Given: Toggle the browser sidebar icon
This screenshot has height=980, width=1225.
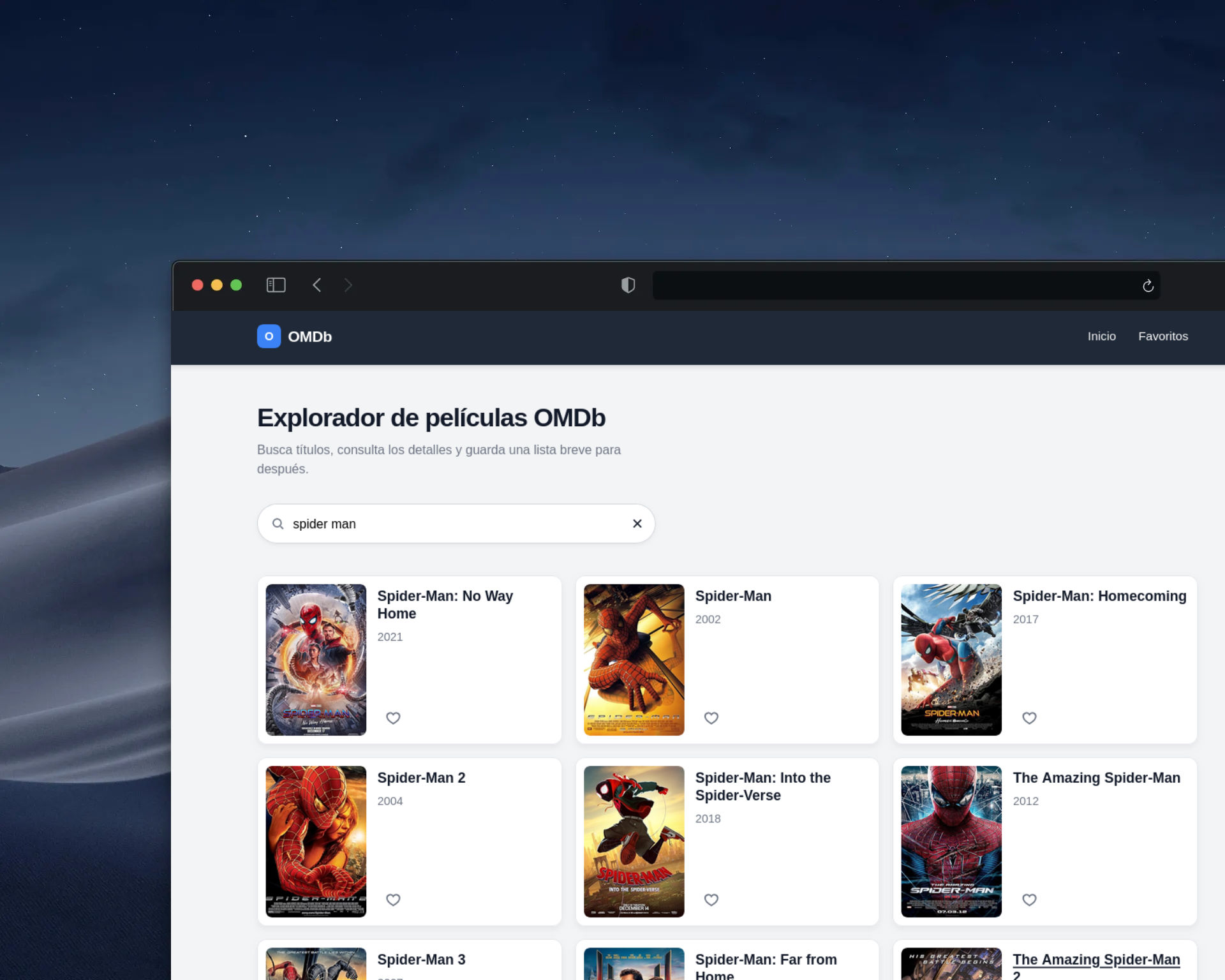Looking at the screenshot, I should (x=276, y=285).
